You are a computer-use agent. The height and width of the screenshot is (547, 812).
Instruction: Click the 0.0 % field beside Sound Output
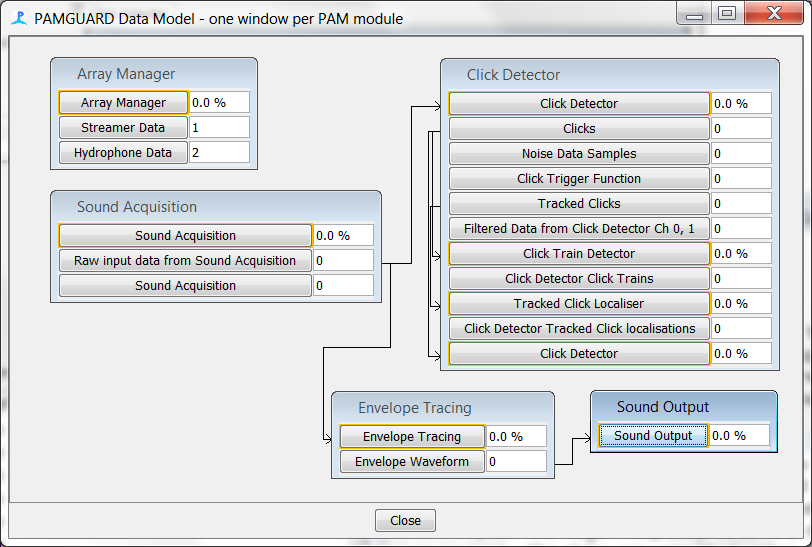tap(739, 435)
